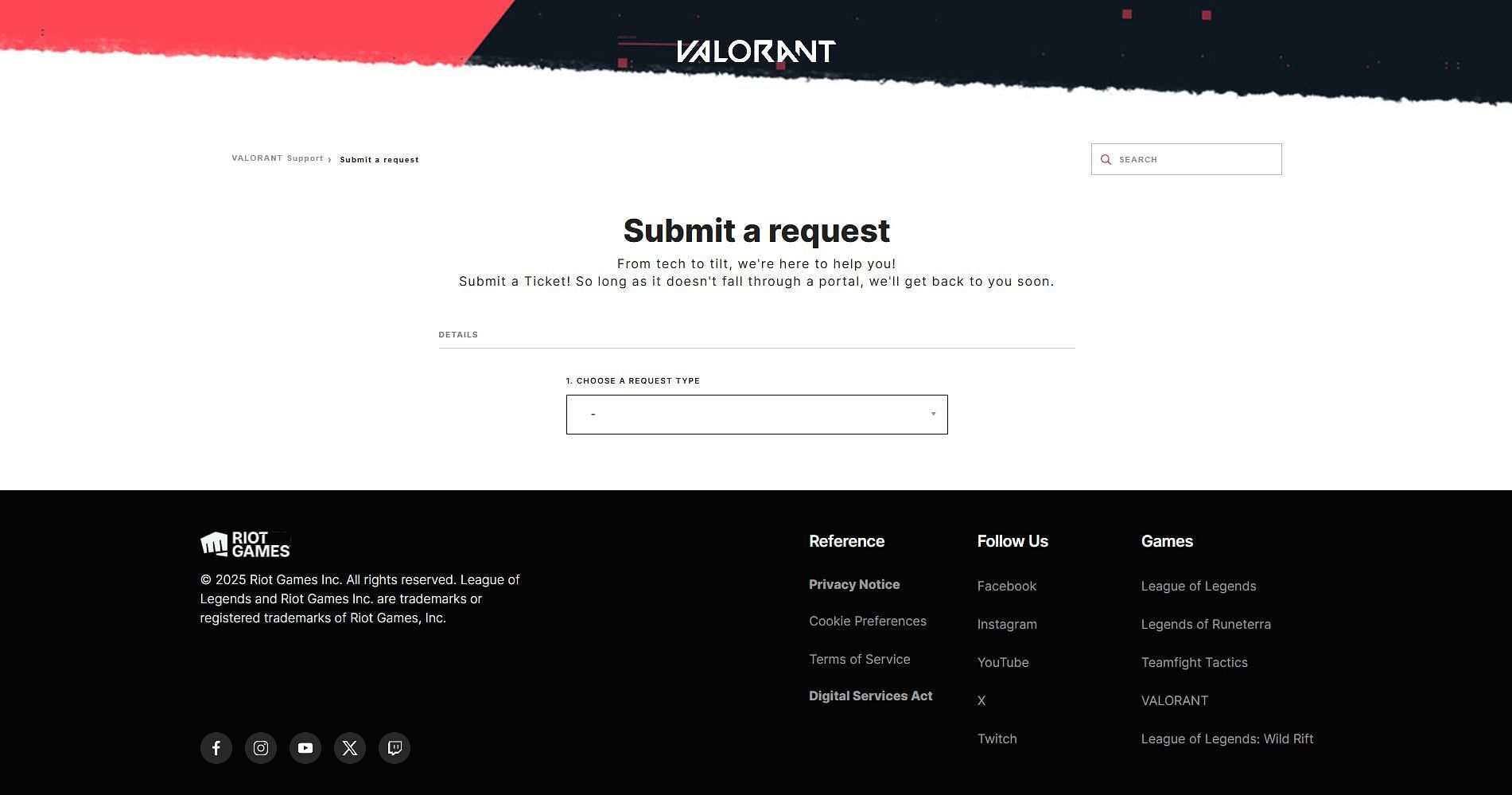The width and height of the screenshot is (1512, 795).
Task: Visit the Twitch text link
Action: click(x=997, y=739)
